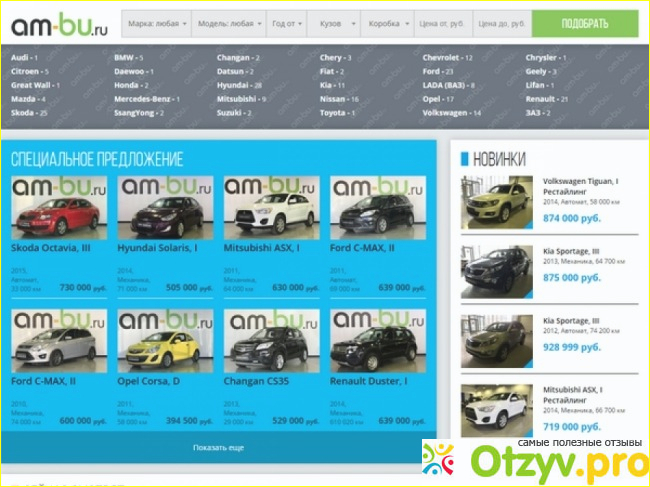The width and height of the screenshot is (650, 487).
Task: Open the Коробка transmission dropdown
Action: pyautogui.click(x=386, y=23)
